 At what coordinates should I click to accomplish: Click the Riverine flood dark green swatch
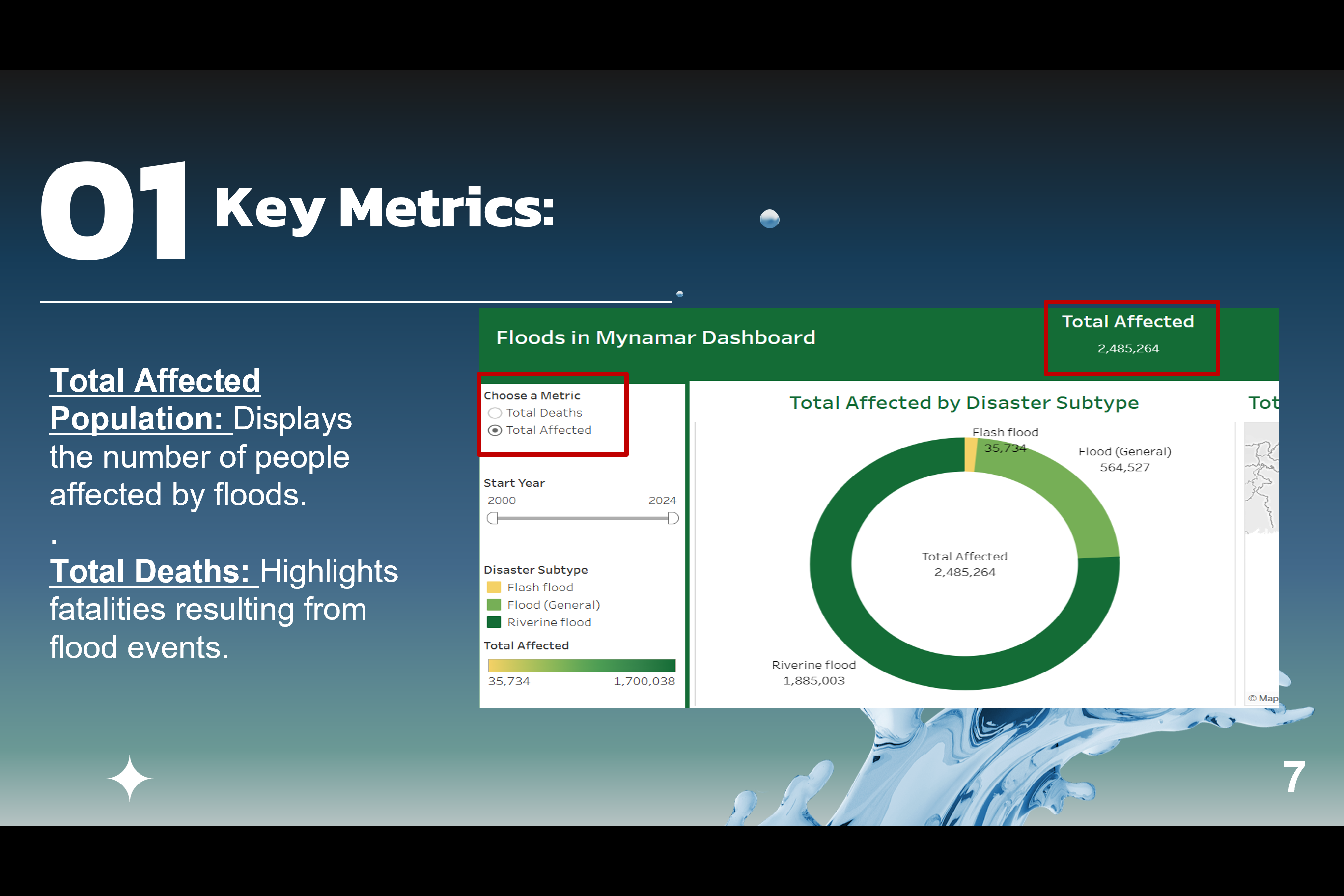(x=494, y=622)
